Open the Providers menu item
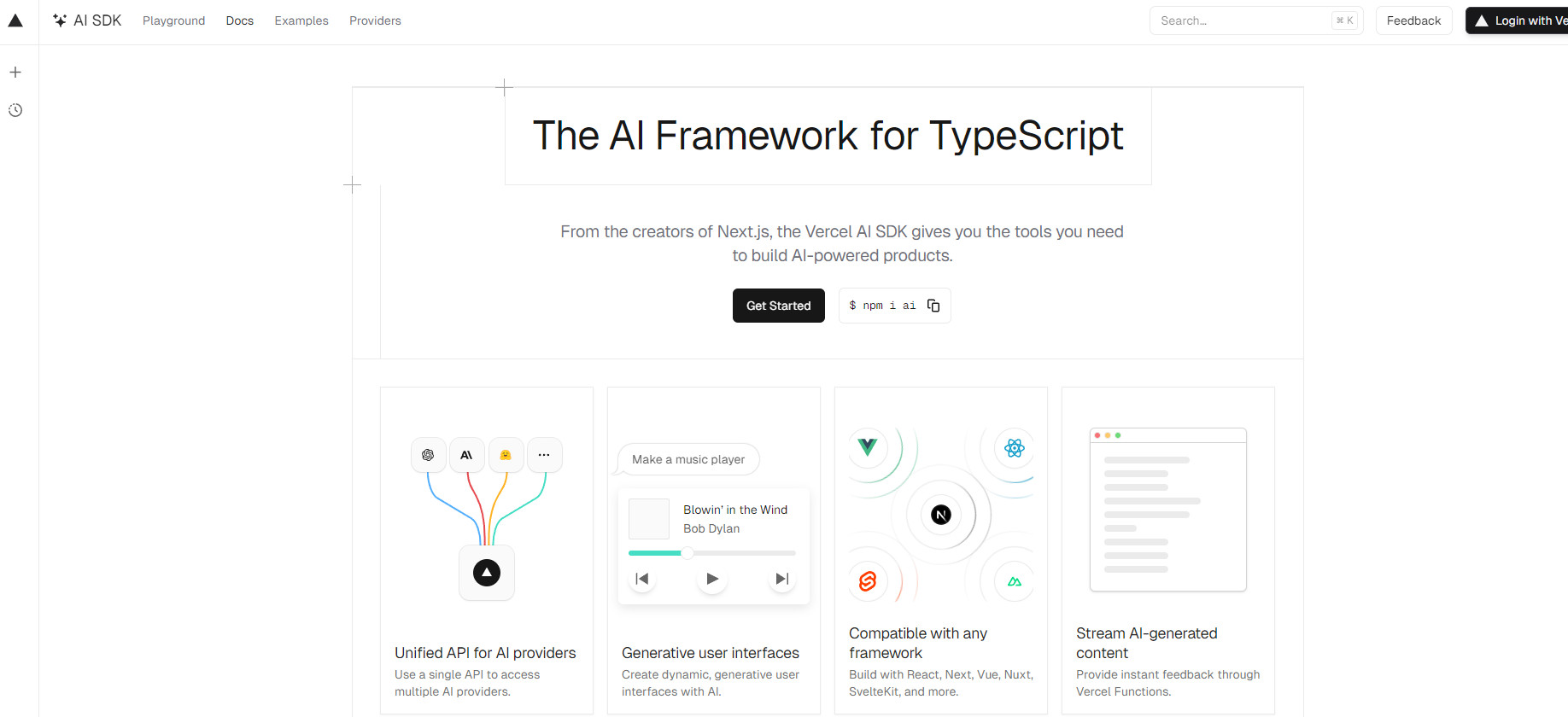1568x717 pixels. point(375,20)
